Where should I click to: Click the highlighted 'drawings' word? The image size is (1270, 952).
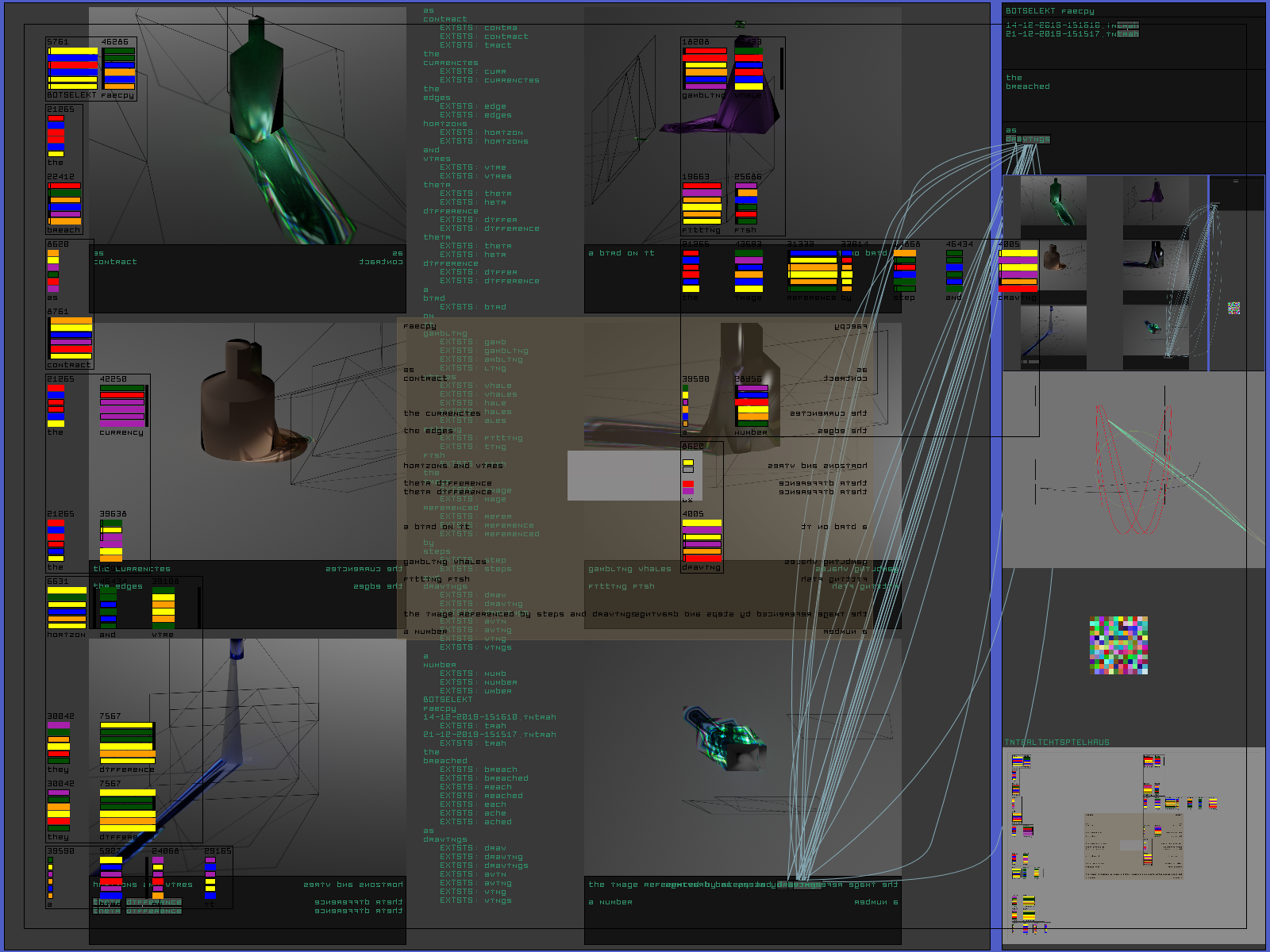tap(1028, 140)
